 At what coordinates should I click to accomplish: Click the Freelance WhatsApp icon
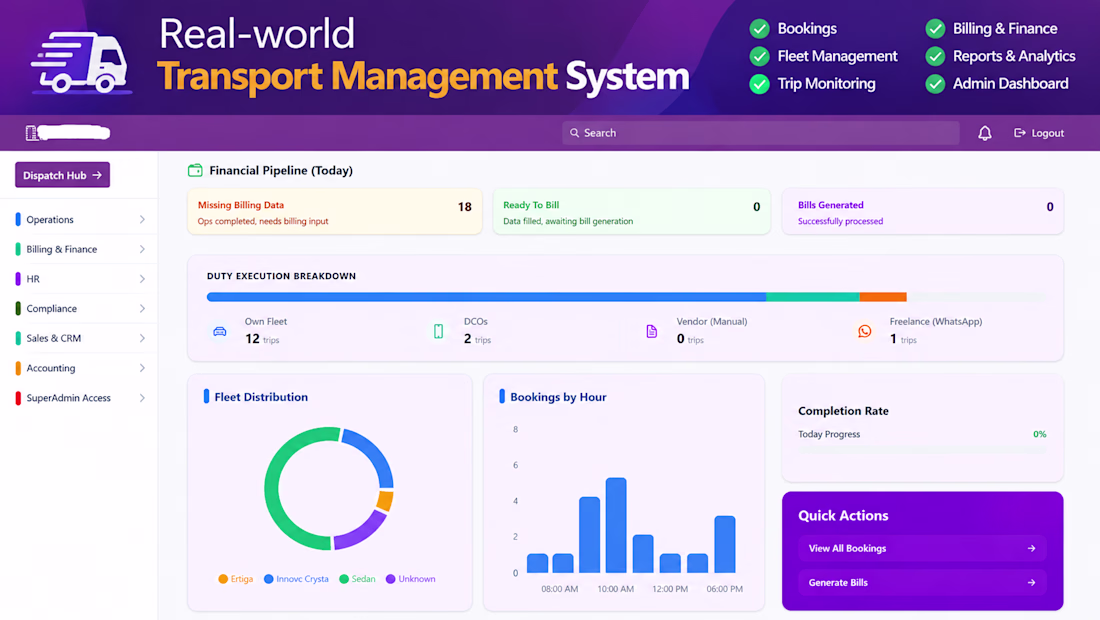point(865,331)
